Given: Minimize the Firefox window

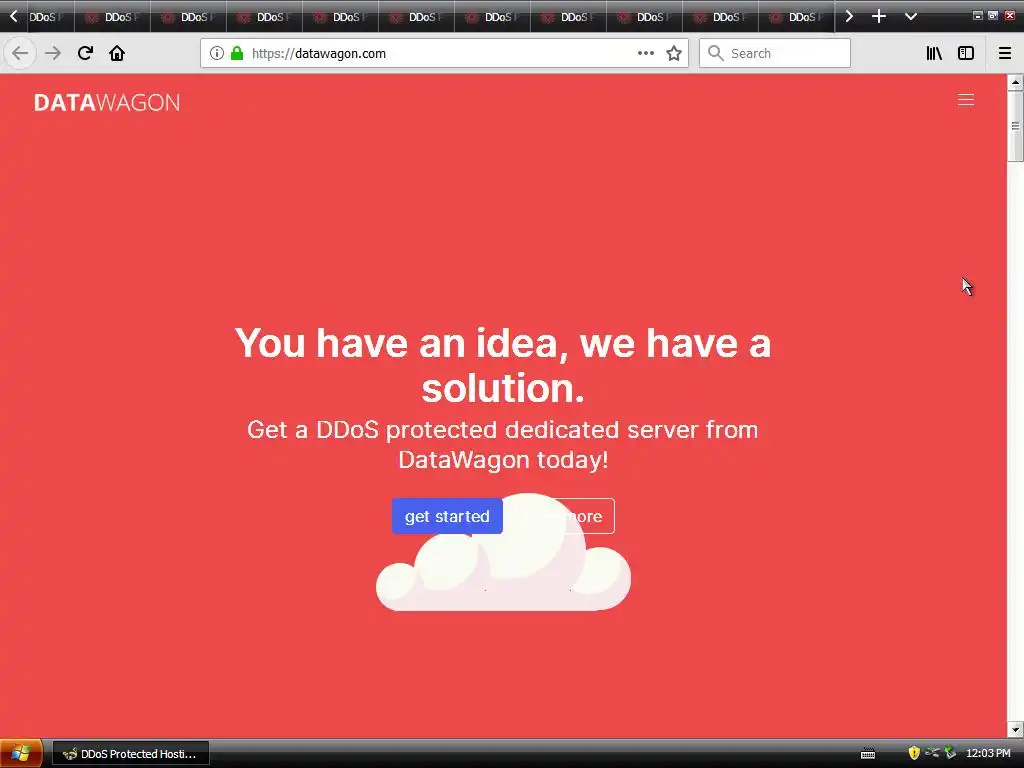Looking at the screenshot, I should tap(978, 15).
